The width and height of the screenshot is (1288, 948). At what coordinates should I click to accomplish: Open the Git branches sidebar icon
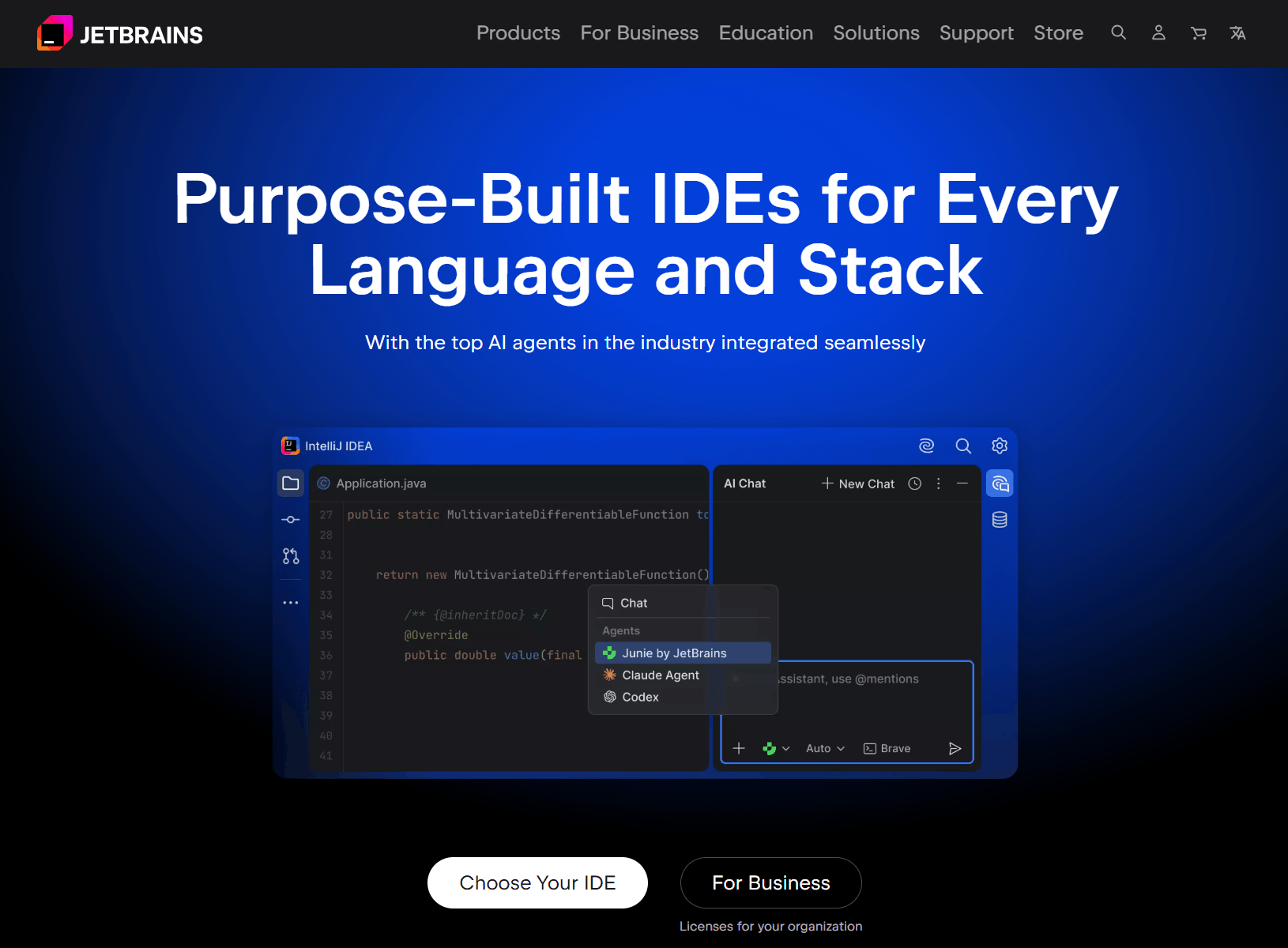point(291,556)
